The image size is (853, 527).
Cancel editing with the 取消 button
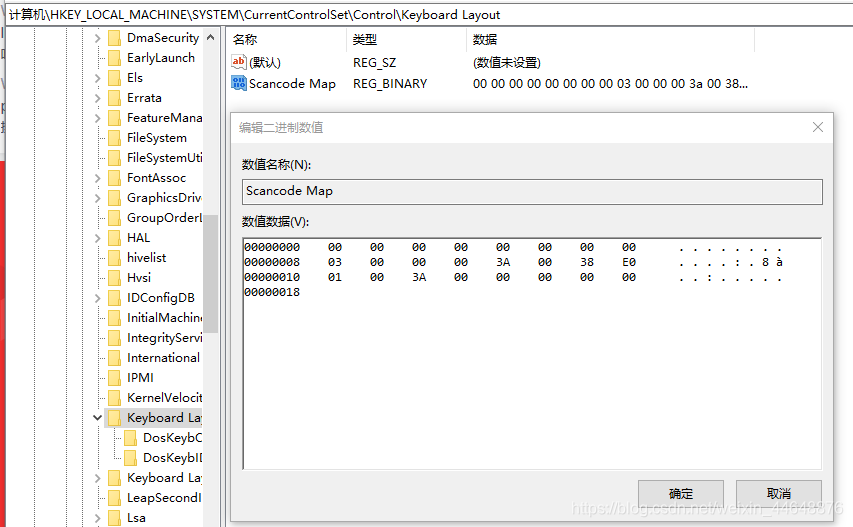tap(778, 494)
